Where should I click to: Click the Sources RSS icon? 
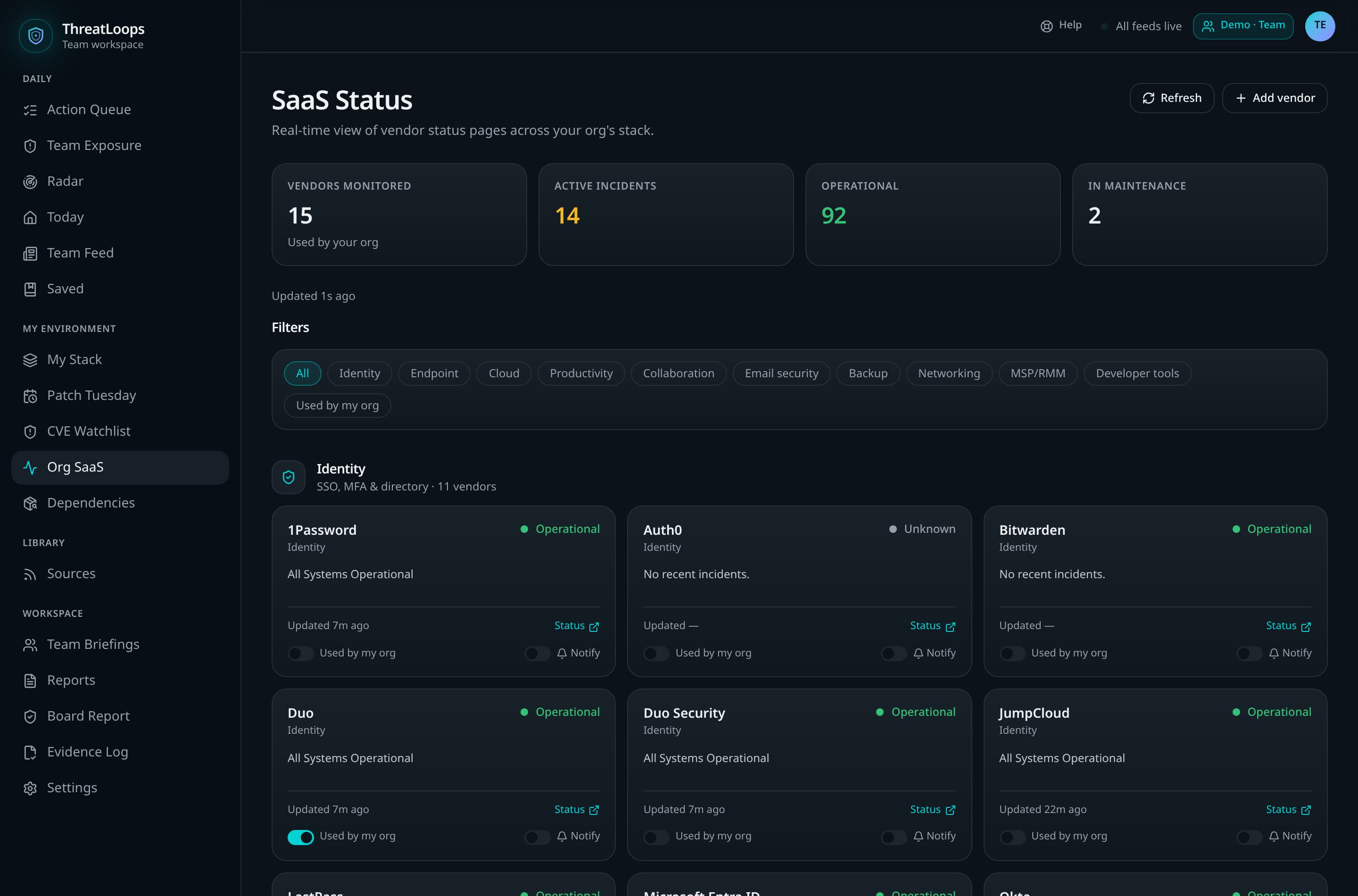tap(30, 574)
